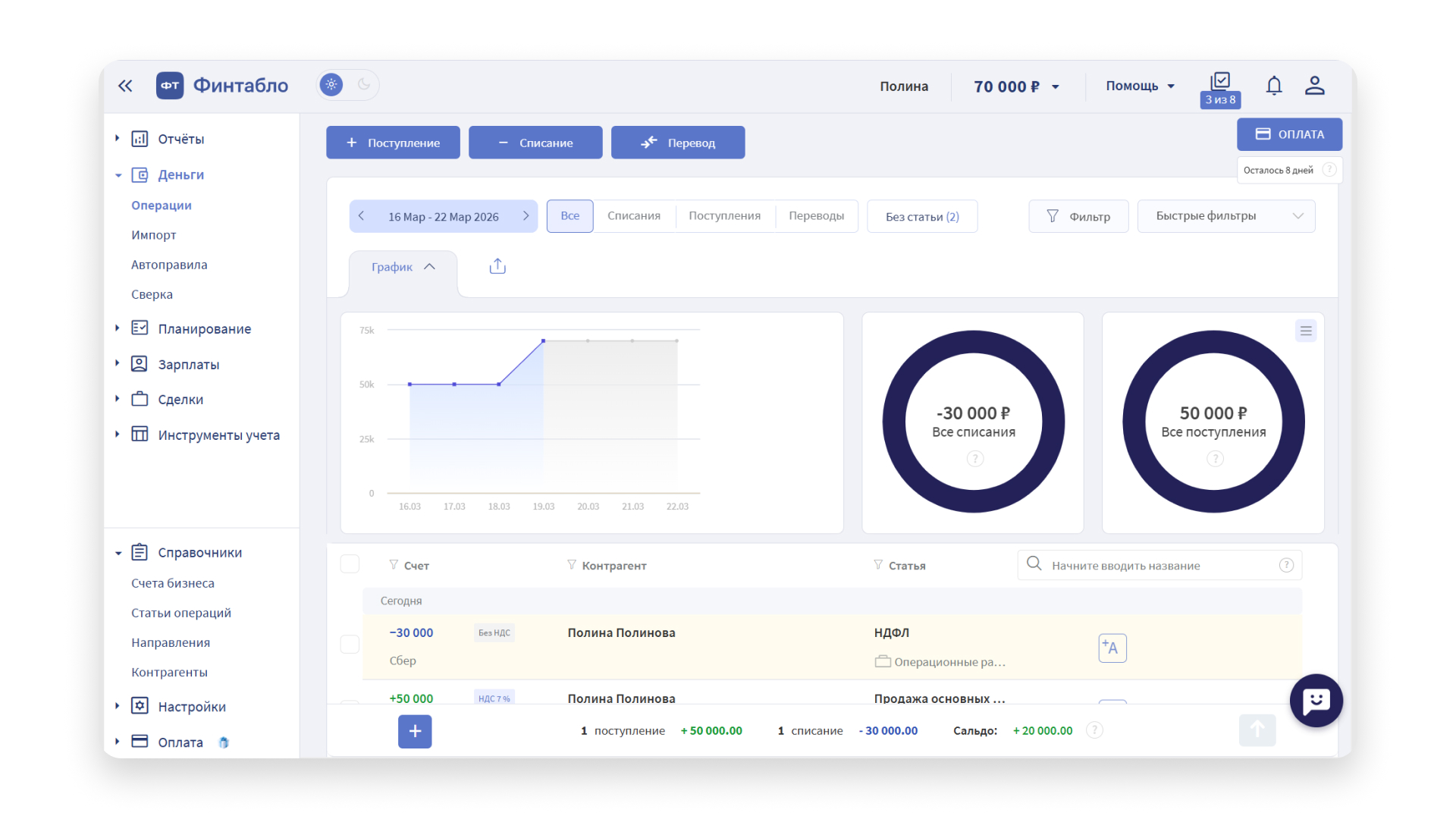Click the export/share icon next to График

(x=497, y=266)
